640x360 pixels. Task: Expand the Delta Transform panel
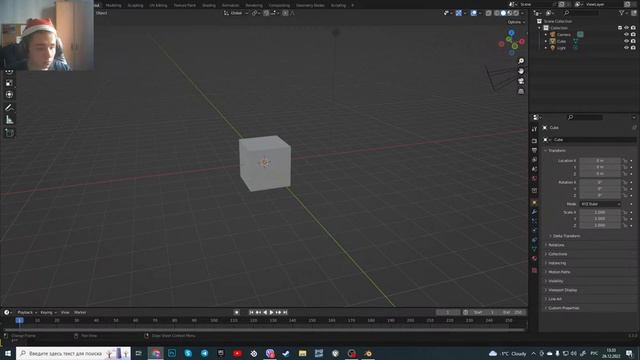[x=565, y=236]
